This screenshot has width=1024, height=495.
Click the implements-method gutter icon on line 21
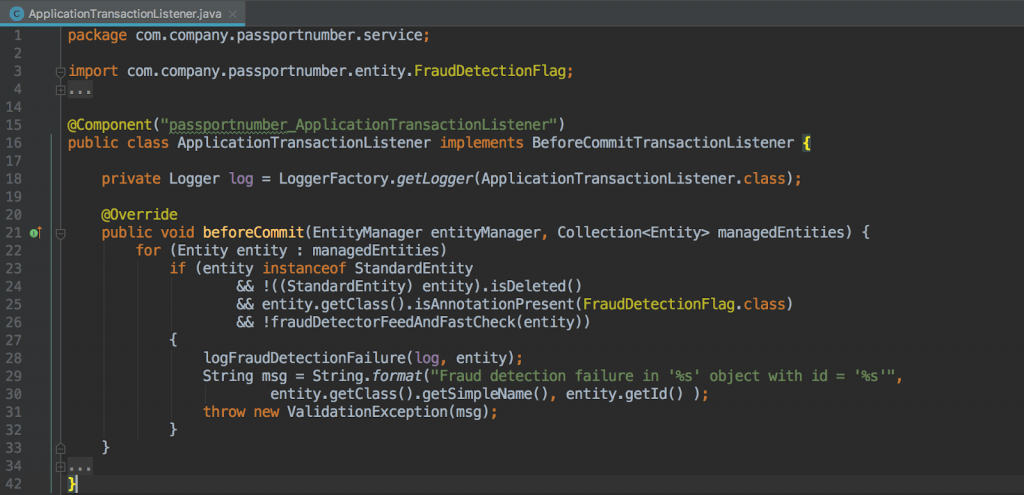click(x=34, y=233)
